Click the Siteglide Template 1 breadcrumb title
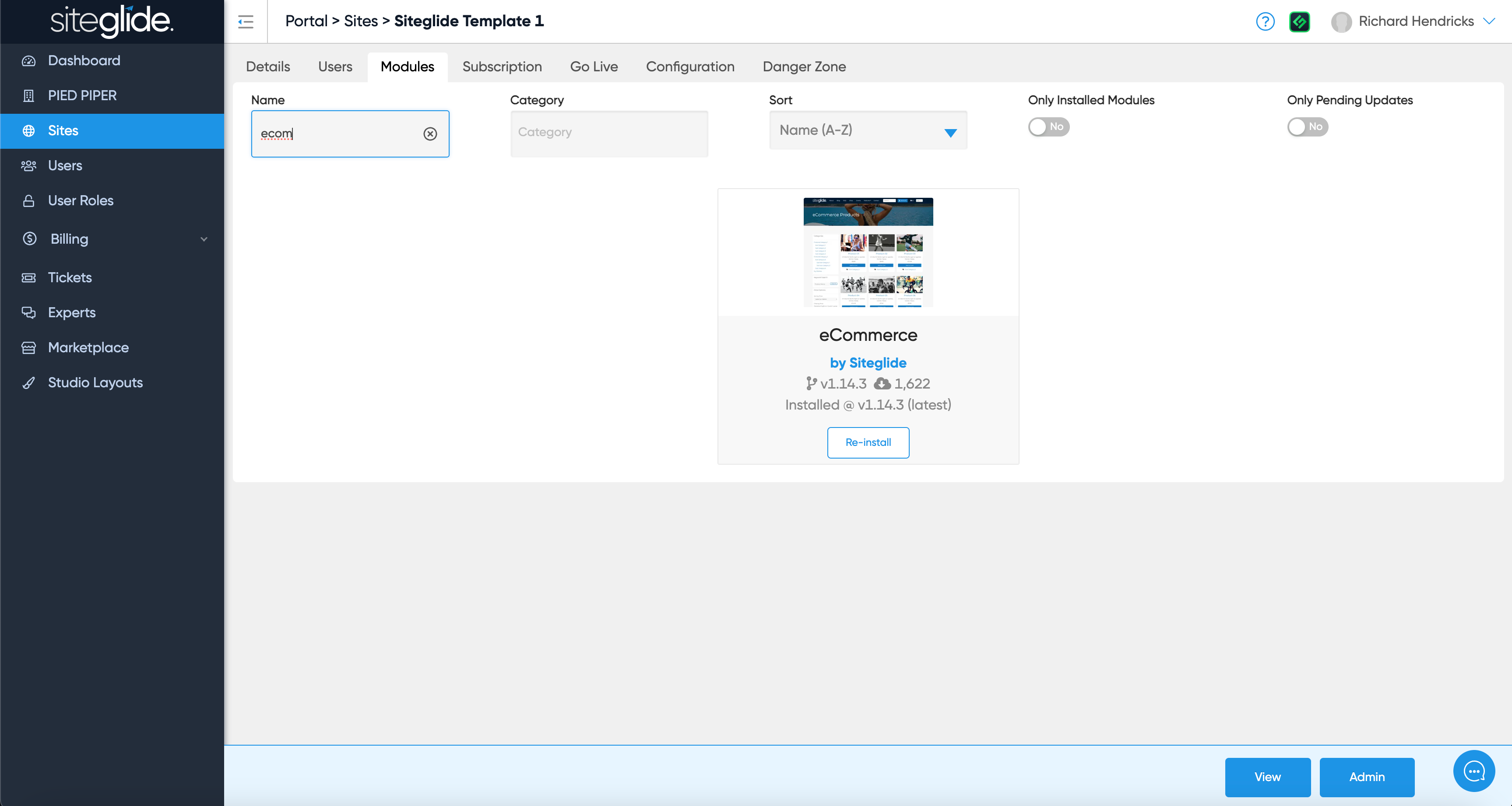Viewport: 1512px width, 806px height. (469, 21)
